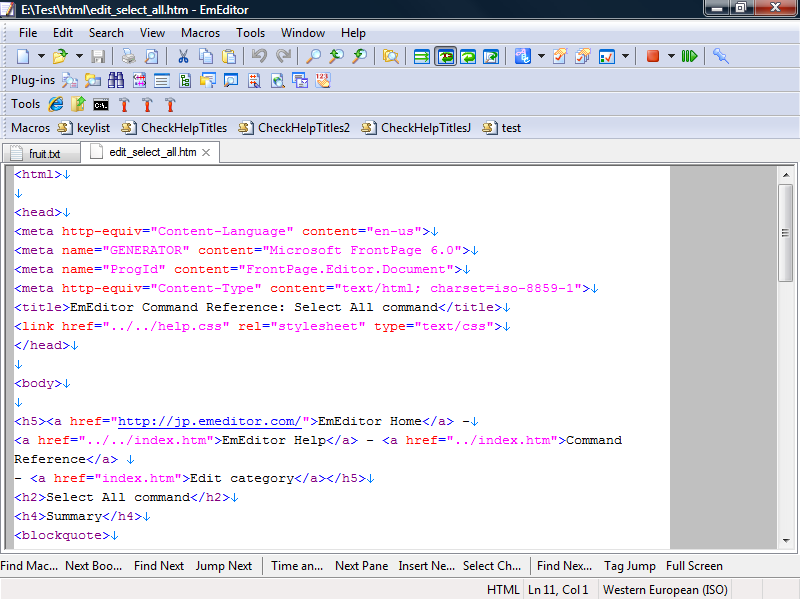Viewport: 800px width, 599px height.
Task: Toggle the highlighted wrap mode button
Action: (x=445, y=56)
